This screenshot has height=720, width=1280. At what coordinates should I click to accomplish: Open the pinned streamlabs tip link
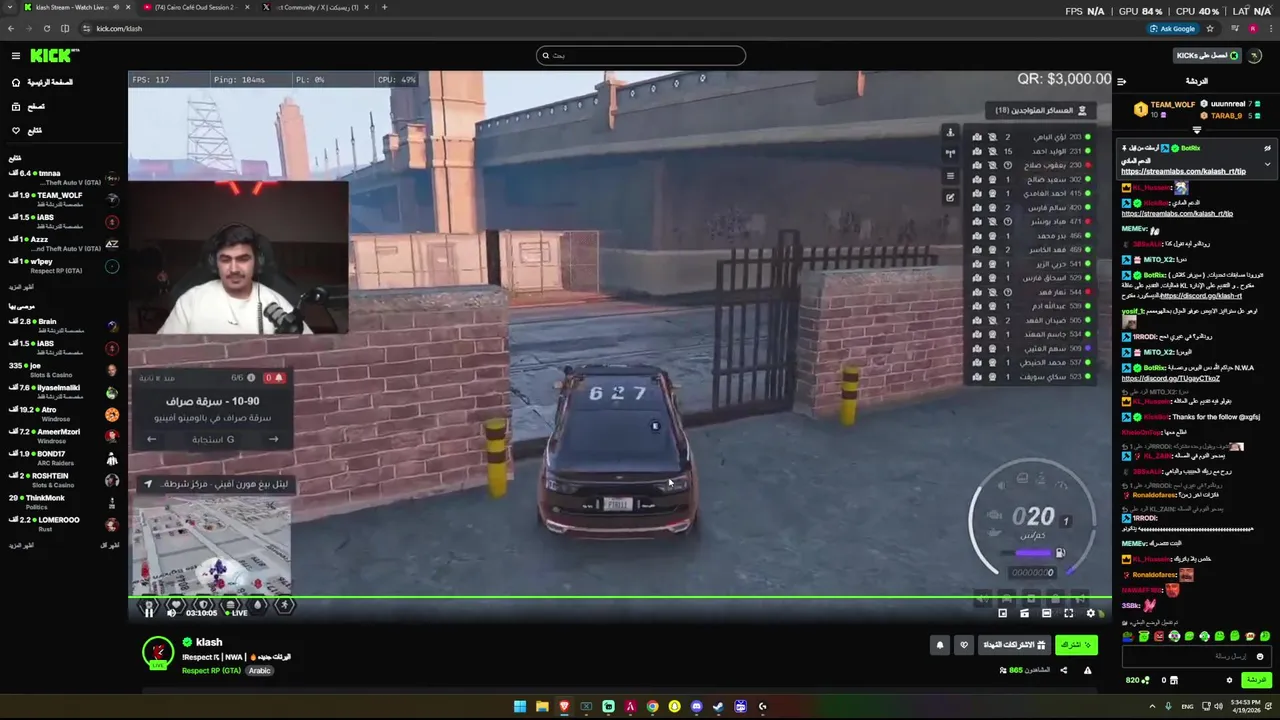[1183, 171]
